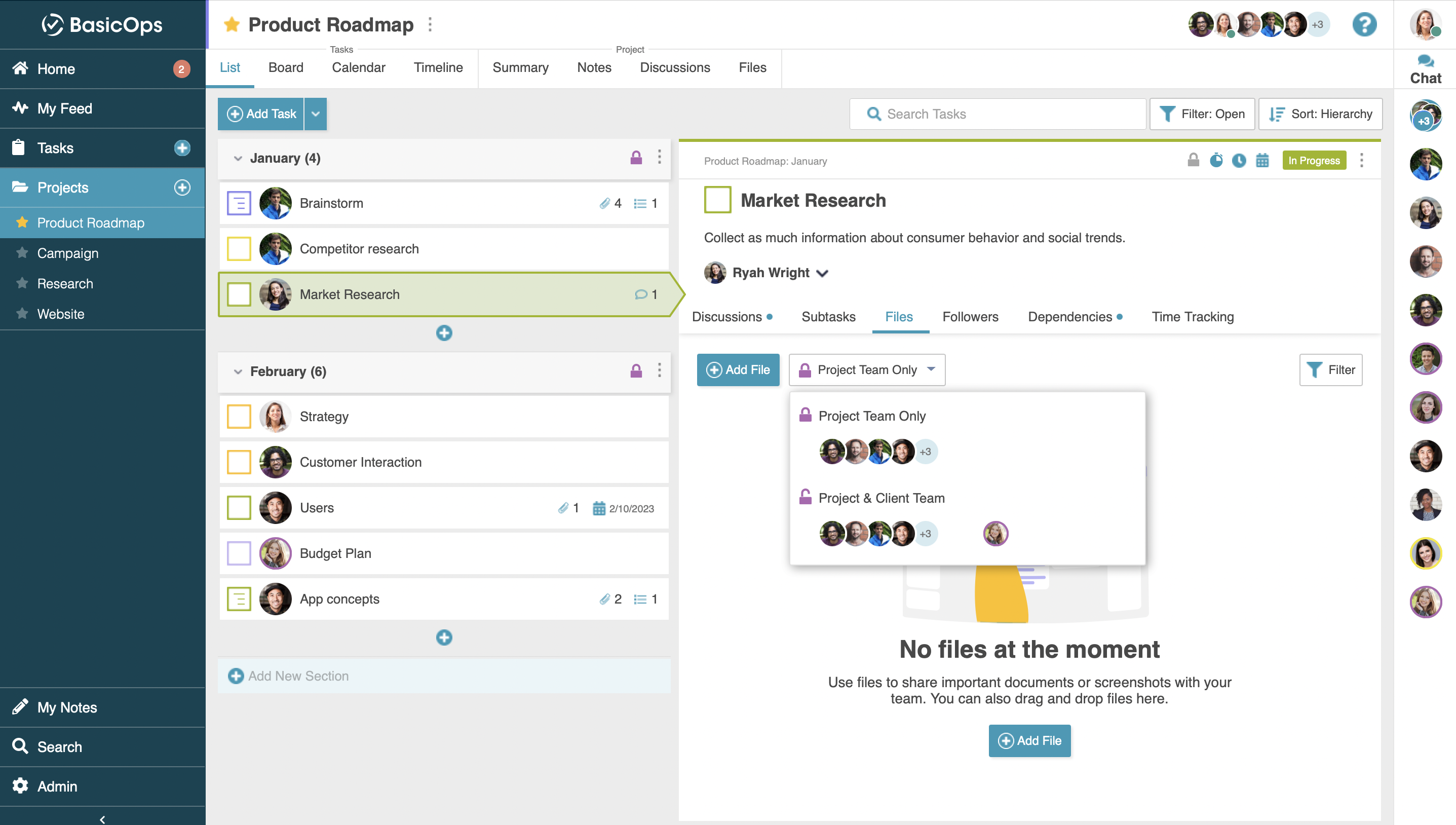Open the current user profile avatar at top right
The image size is (1456, 825).
tap(1425, 24)
